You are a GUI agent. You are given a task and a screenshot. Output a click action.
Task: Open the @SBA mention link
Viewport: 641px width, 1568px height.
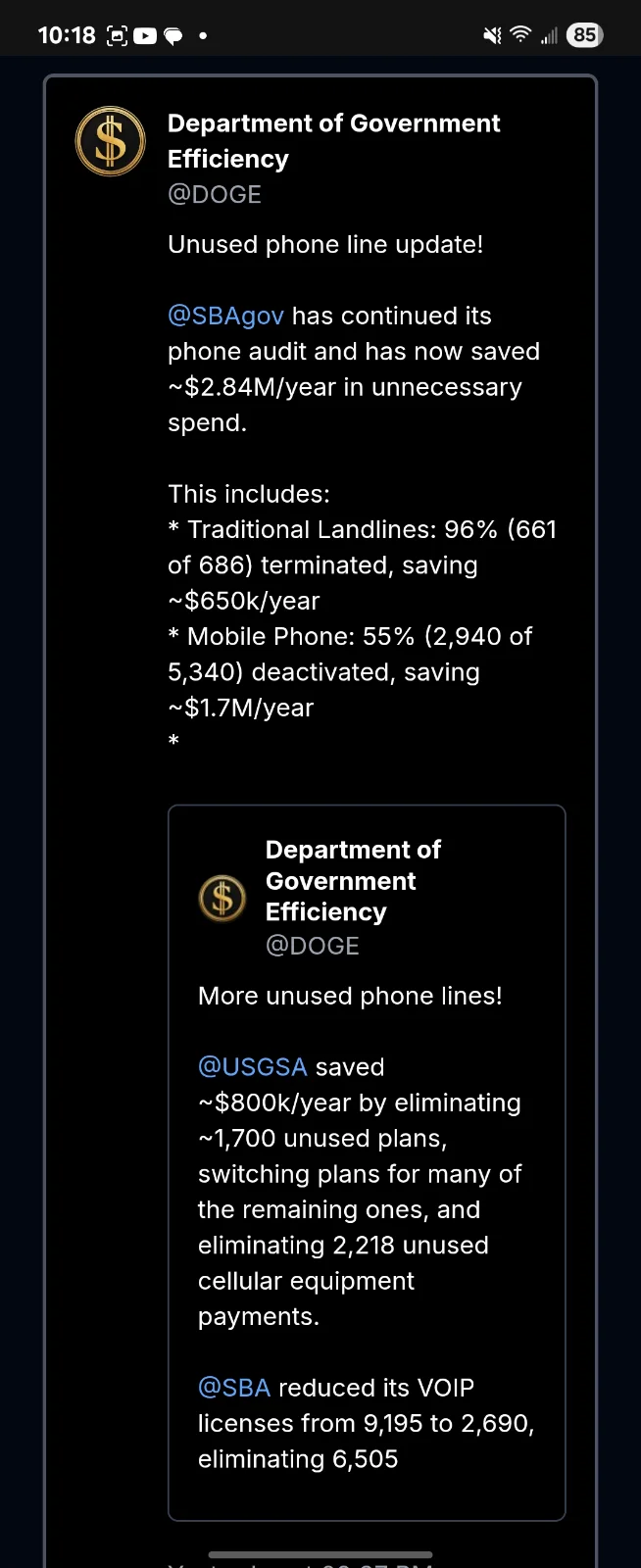coord(234,1387)
